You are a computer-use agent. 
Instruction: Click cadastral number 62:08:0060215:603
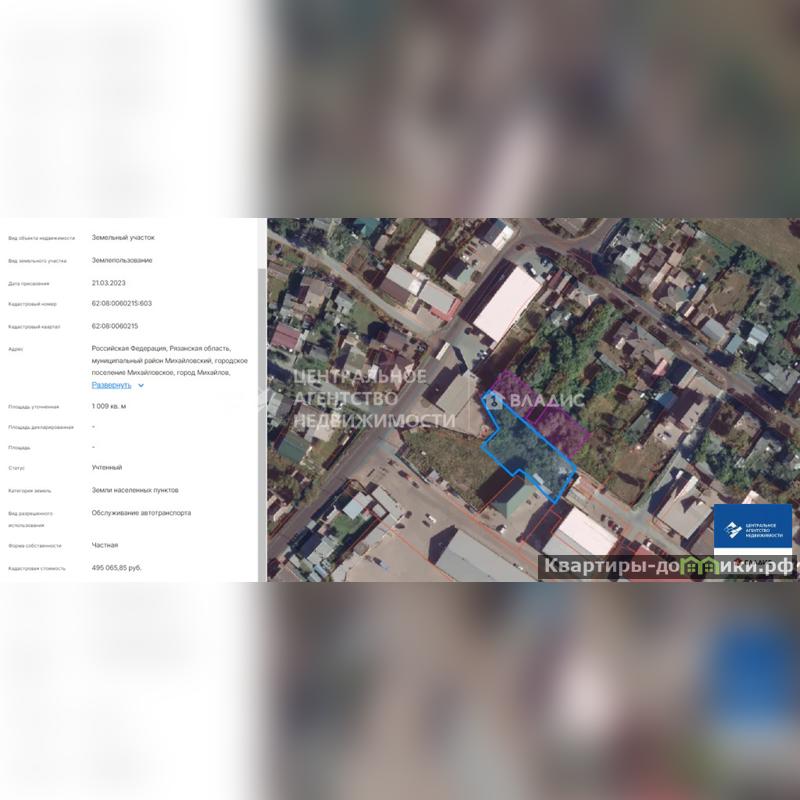tap(121, 304)
